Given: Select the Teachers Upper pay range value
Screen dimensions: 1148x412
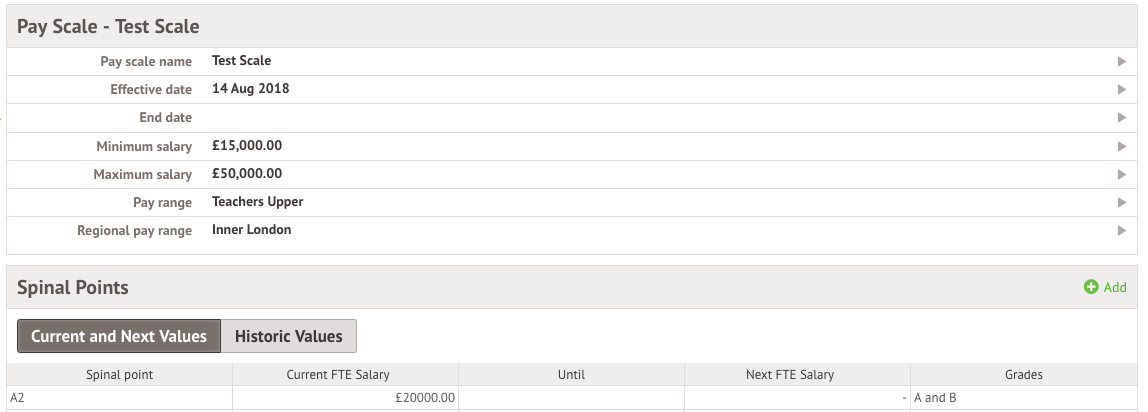Looking at the screenshot, I should pos(258,201).
